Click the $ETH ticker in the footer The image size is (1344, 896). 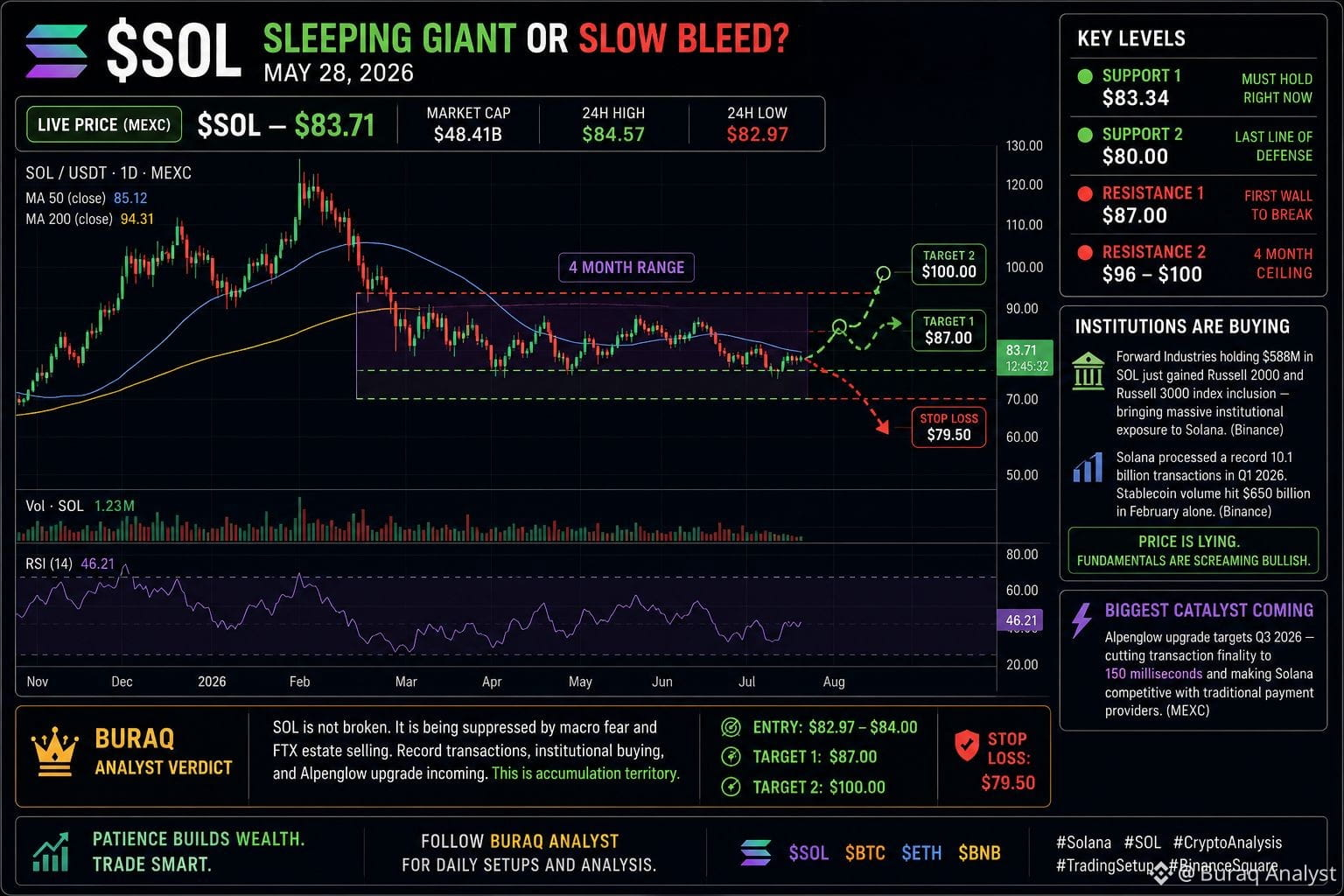coord(921,853)
